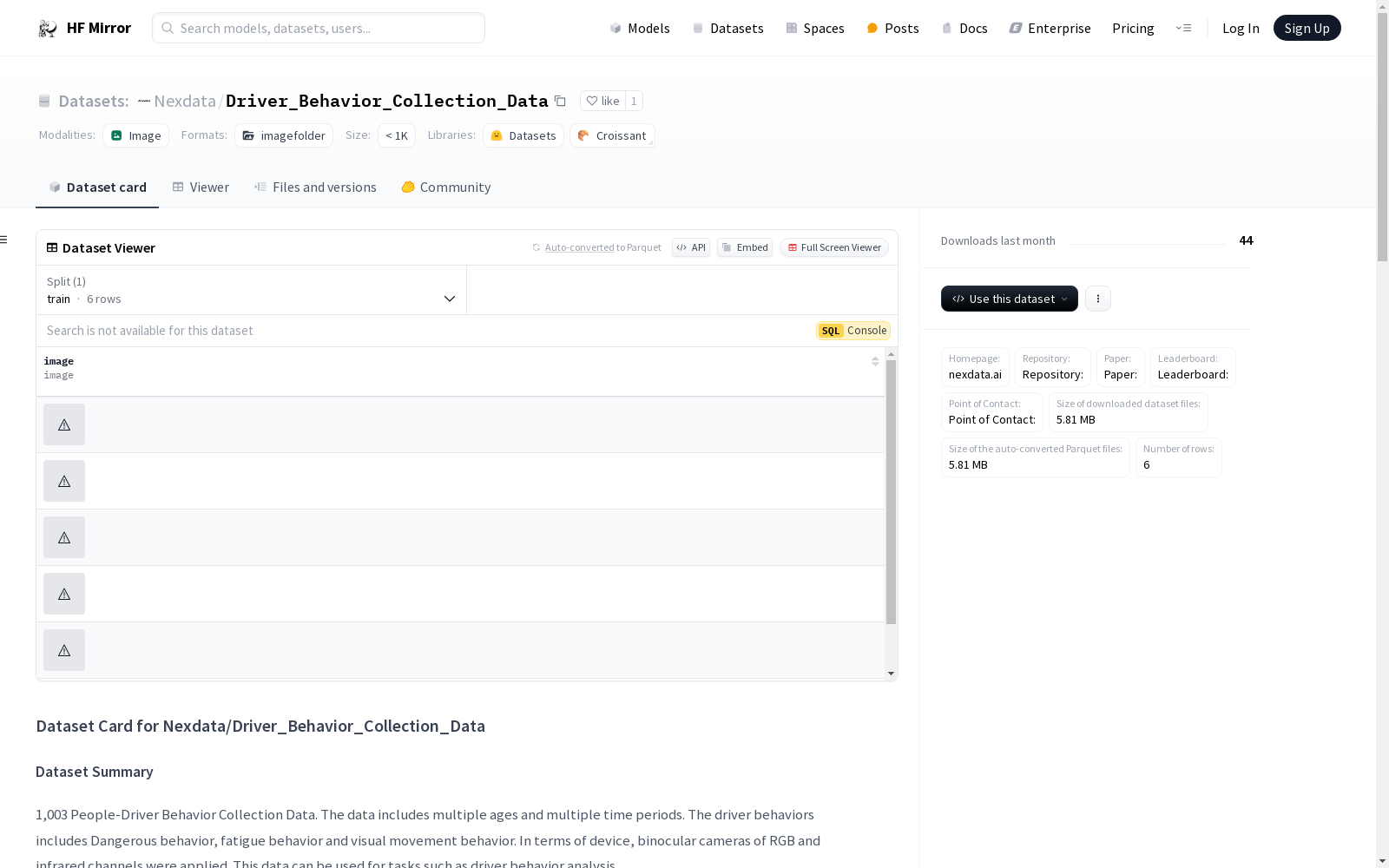Viewport: 1389px width, 868px height.
Task: Select the Image modality badge
Action: coord(135,135)
